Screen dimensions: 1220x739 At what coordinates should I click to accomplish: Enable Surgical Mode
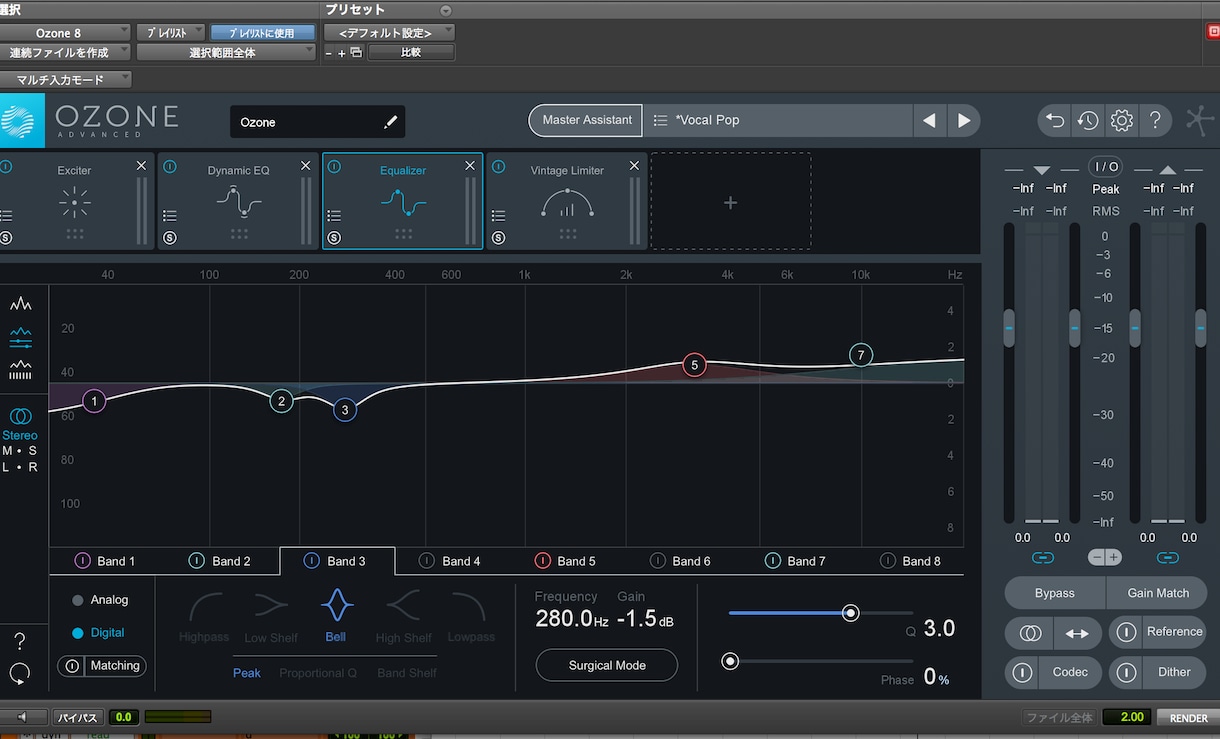[607, 665]
